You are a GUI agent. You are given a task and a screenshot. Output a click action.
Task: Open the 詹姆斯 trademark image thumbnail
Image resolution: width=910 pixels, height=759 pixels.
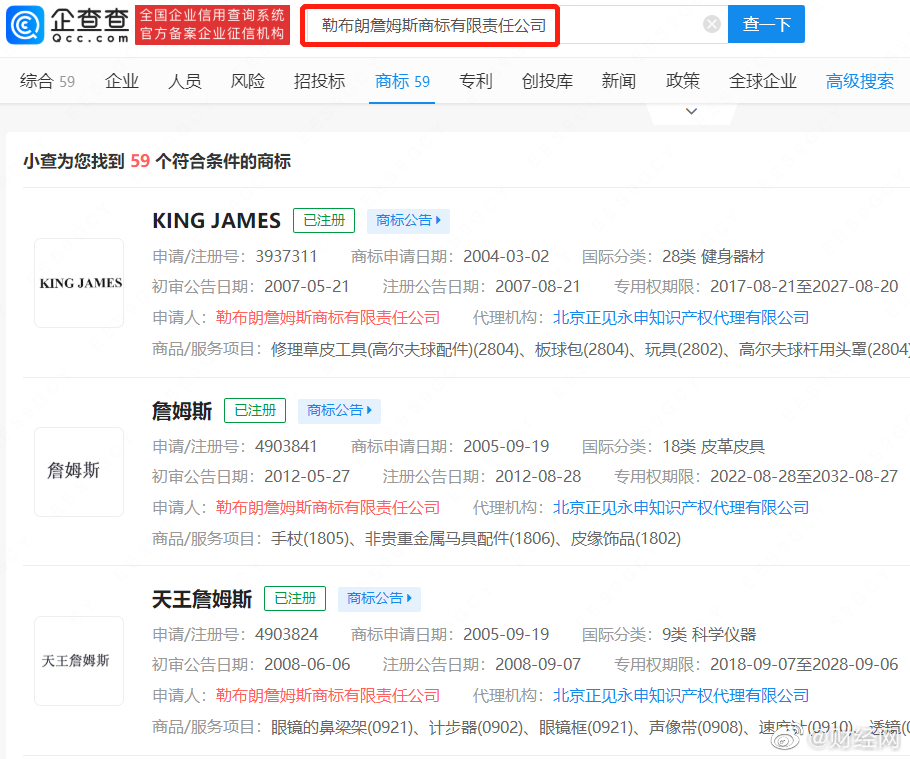[x=79, y=471]
